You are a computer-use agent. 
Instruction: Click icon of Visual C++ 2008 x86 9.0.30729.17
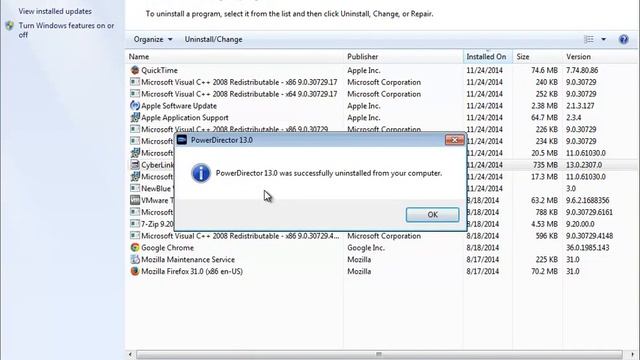point(135,82)
